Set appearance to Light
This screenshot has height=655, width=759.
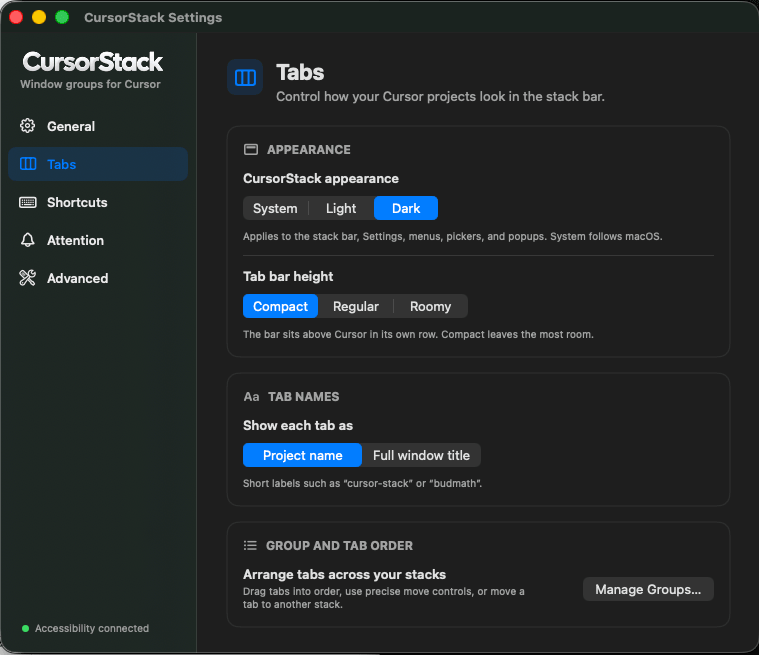[x=341, y=208]
